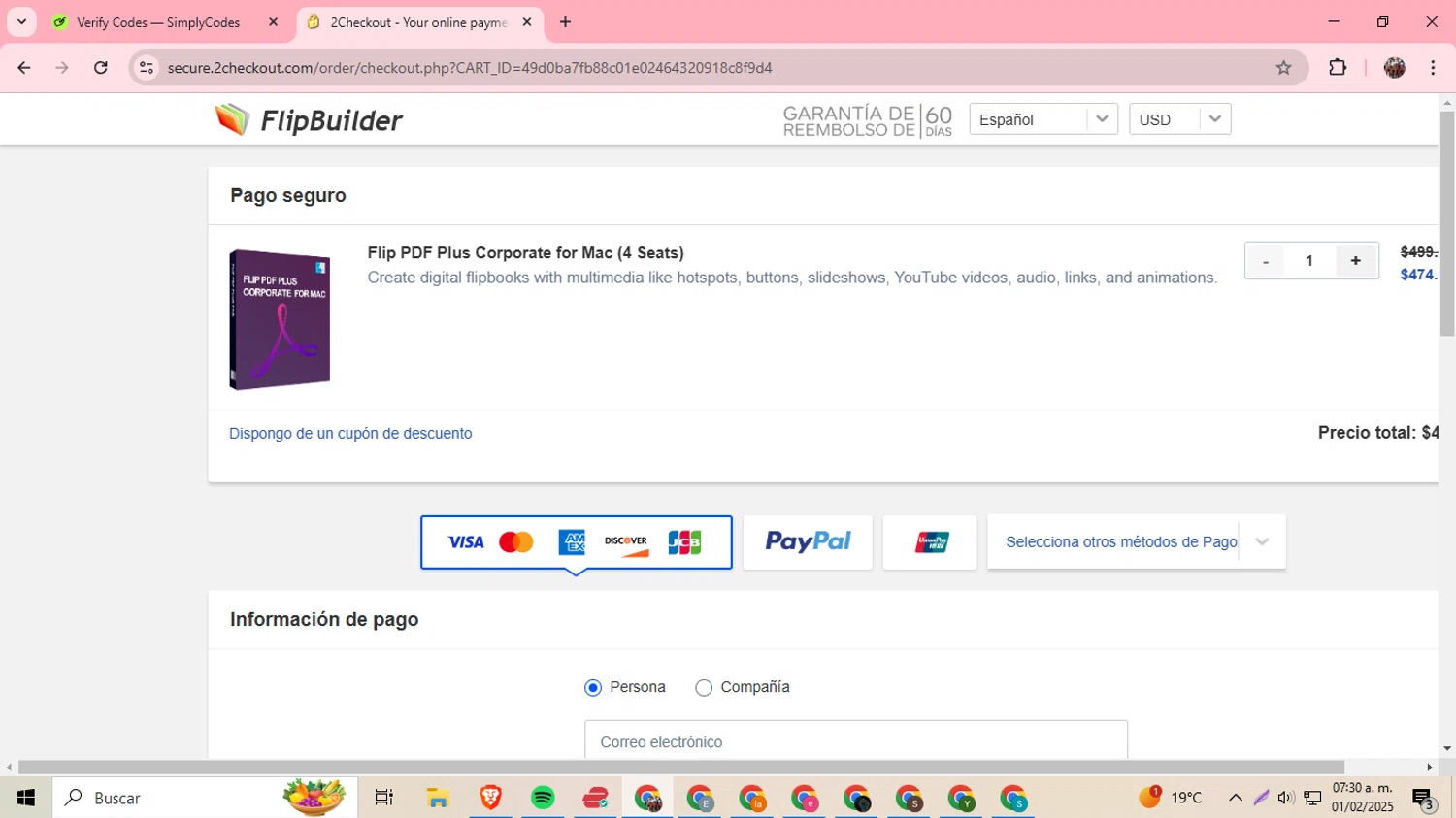The width and height of the screenshot is (1456, 818).
Task: Expand Selecciona otros métodos de Pago
Action: 1136,542
